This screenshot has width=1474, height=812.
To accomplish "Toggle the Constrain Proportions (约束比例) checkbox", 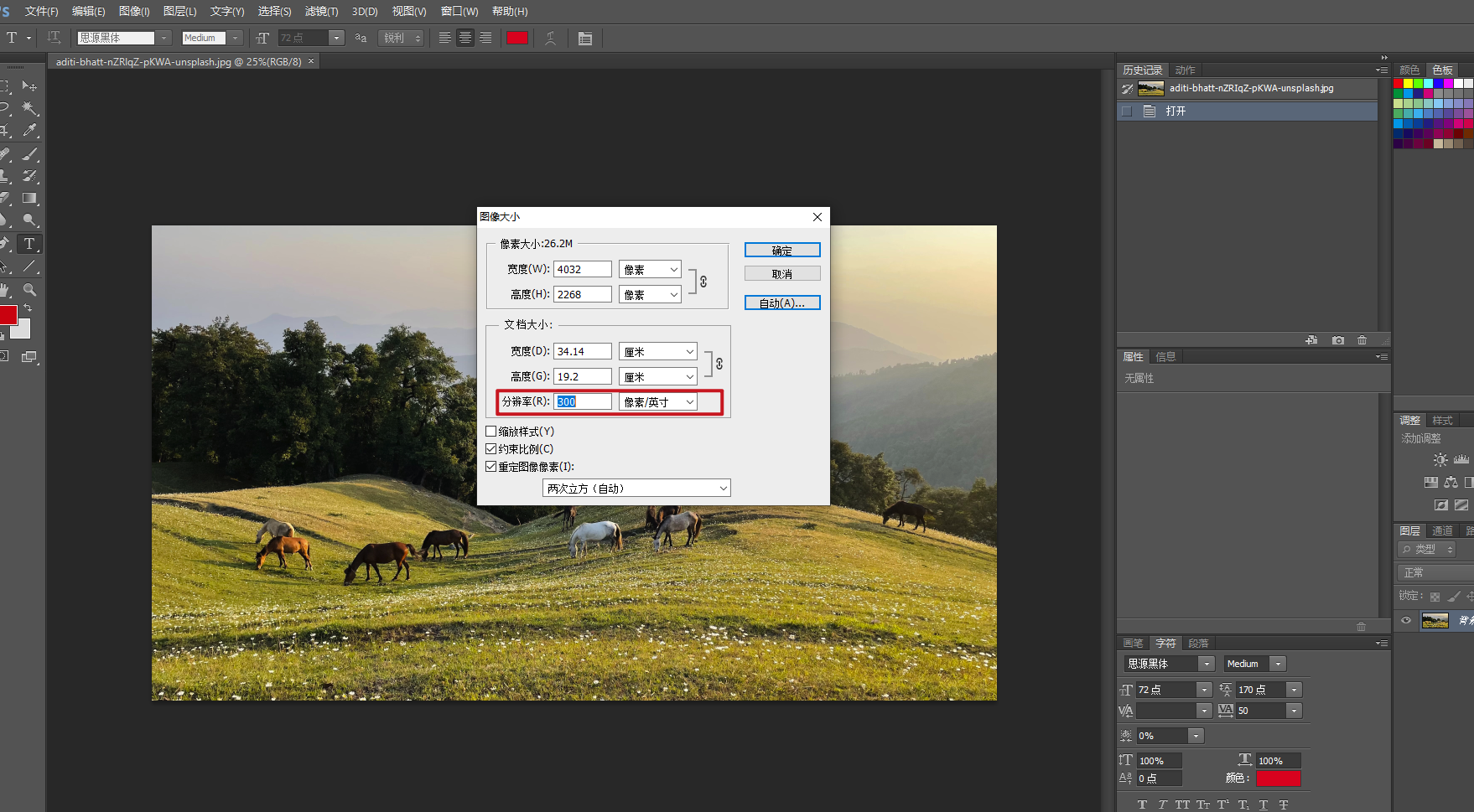I will click(491, 449).
